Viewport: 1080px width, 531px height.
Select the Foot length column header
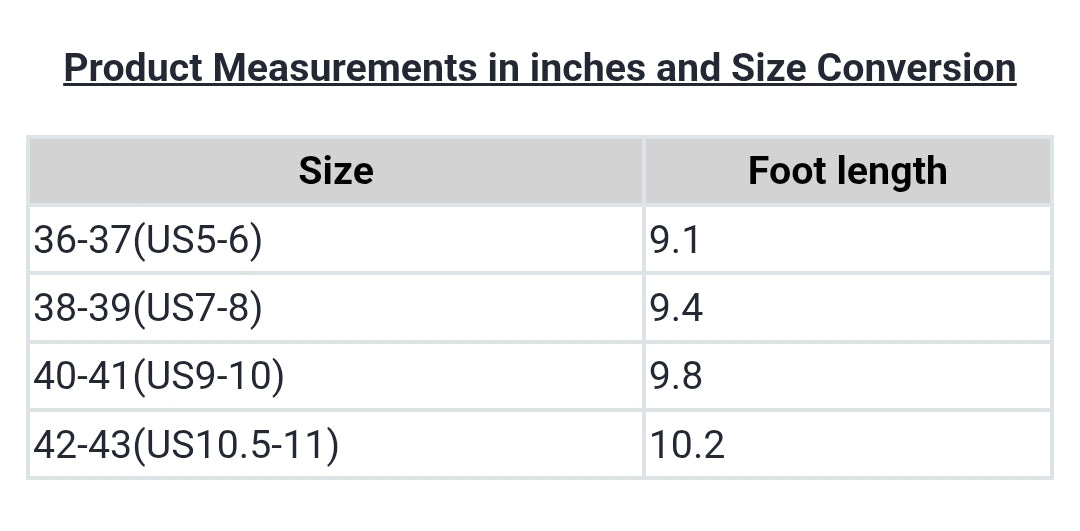tap(847, 171)
